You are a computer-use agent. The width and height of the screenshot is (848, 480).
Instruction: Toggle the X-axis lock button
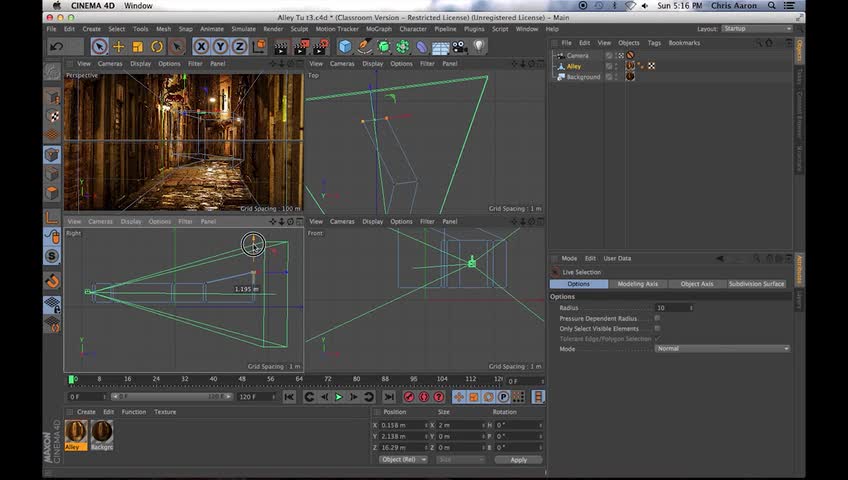pyautogui.click(x=201, y=46)
